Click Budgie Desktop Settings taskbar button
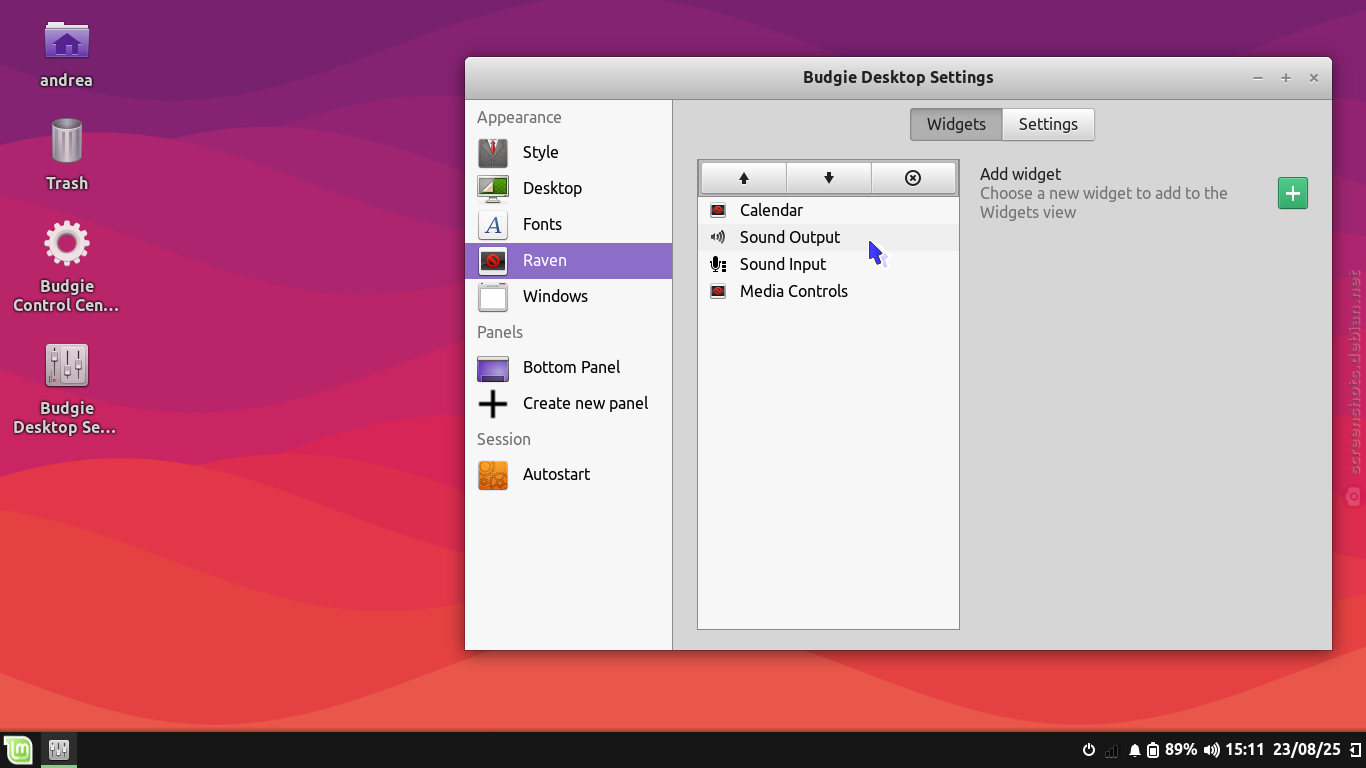Screen dimensions: 1366x768 tap(58, 750)
